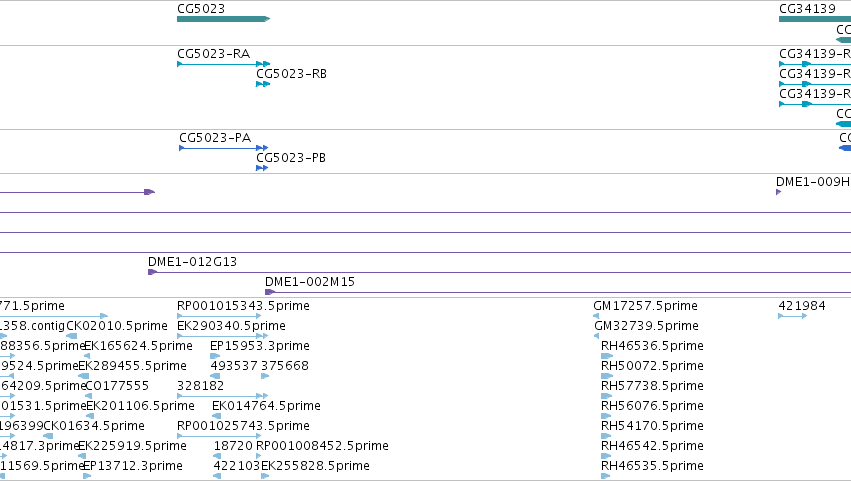
Task: Select EST RP001015343.5prime feature
Action: pyautogui.click(x=219, y=316)
